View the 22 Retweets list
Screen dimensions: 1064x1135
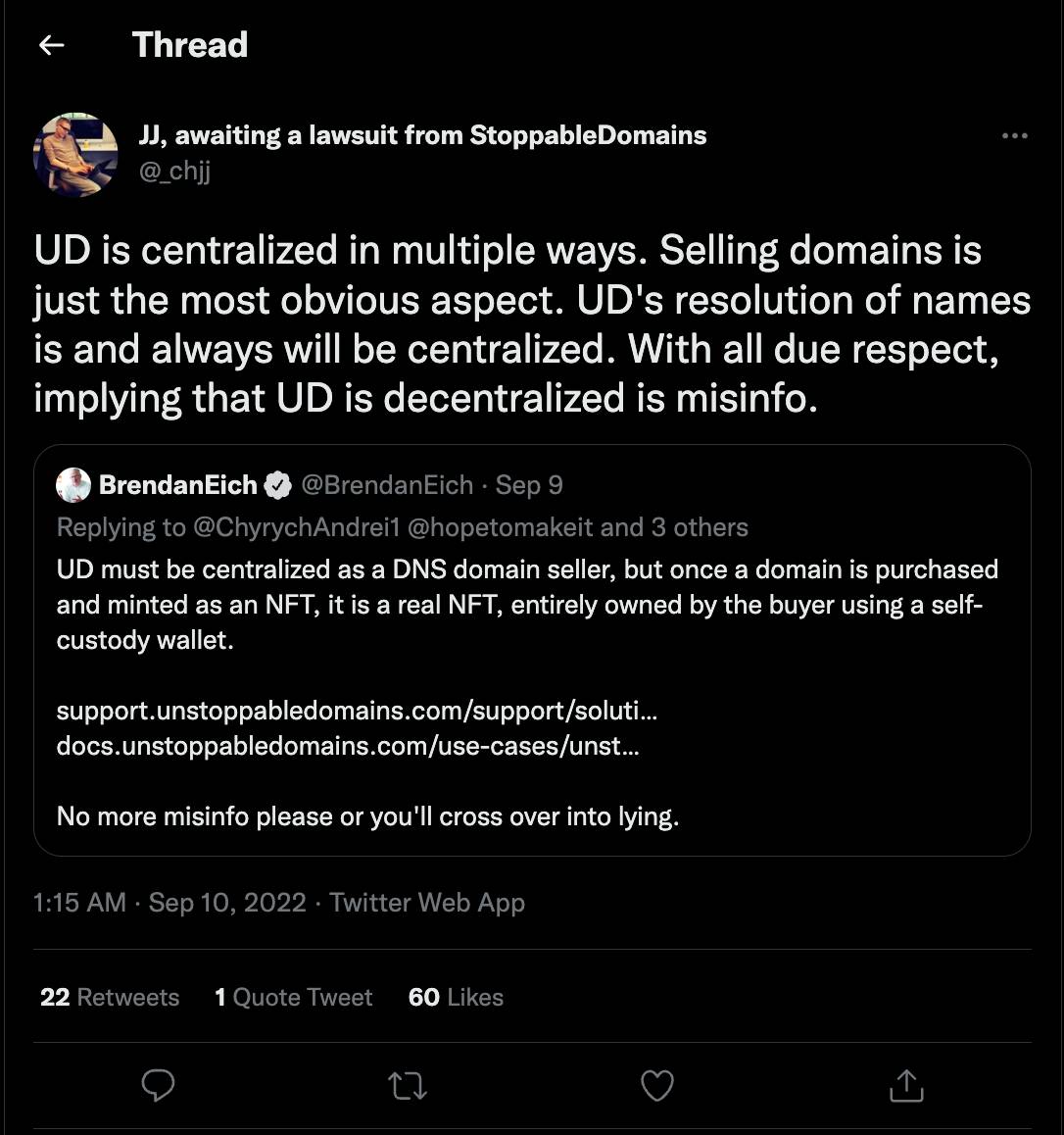110,997
